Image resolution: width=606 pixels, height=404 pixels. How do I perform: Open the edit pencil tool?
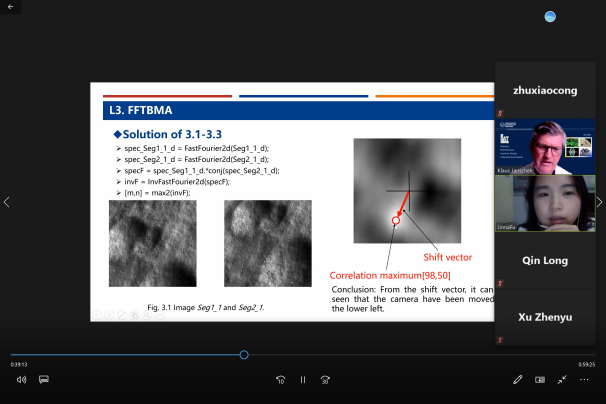(x=518, y=380)
